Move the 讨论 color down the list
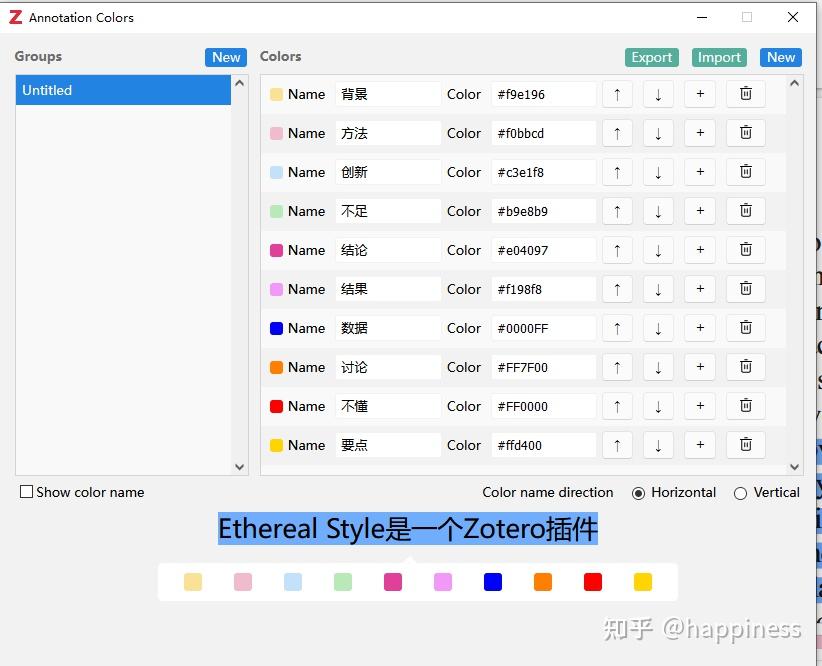This screenshot has width=822, height=666. [x=658, y=366]
